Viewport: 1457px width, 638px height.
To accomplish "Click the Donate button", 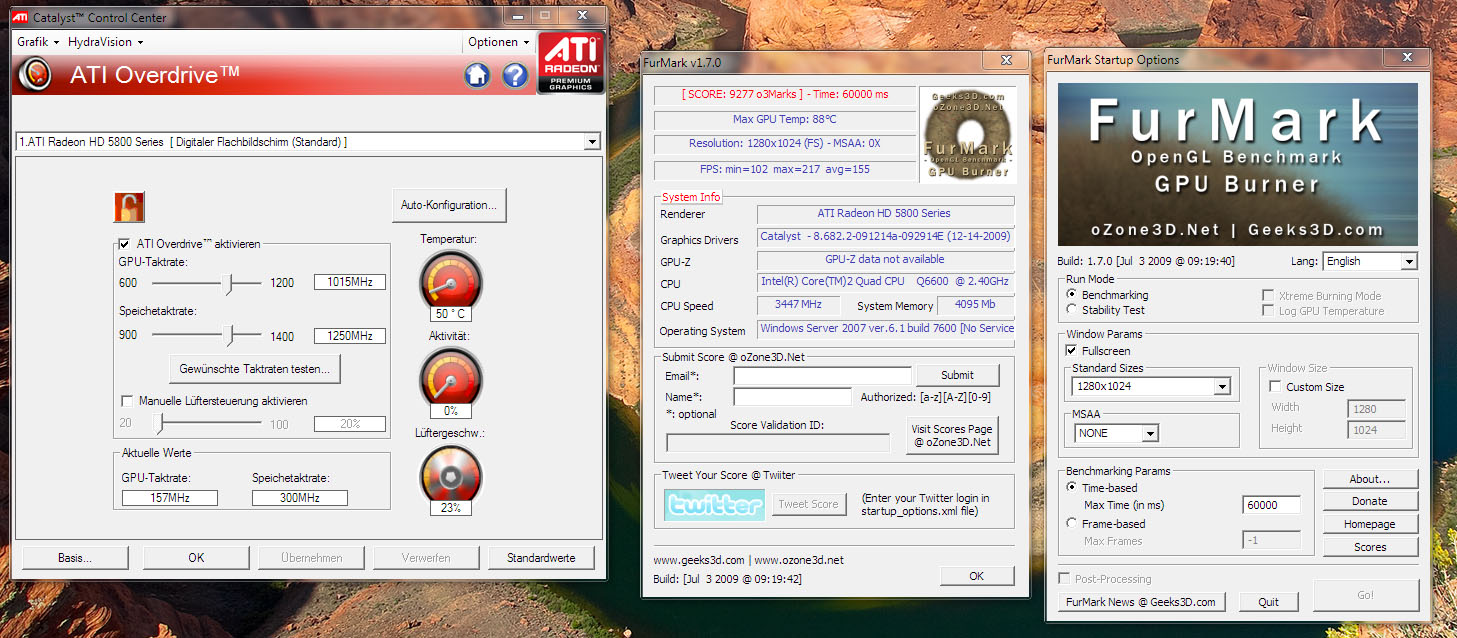I will 1370,501.
